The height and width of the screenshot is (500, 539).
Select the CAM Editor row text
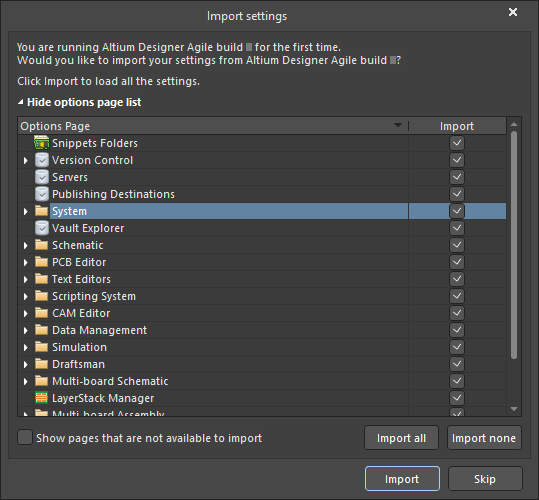81,313
